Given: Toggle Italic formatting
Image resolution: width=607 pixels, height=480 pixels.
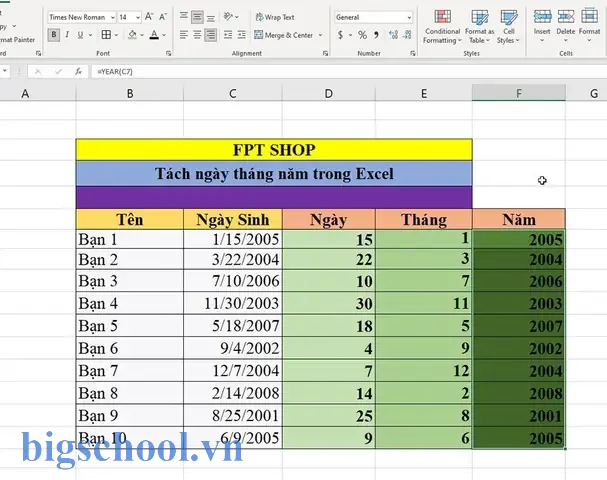Looking at the screenshot, I should point(67,35).
